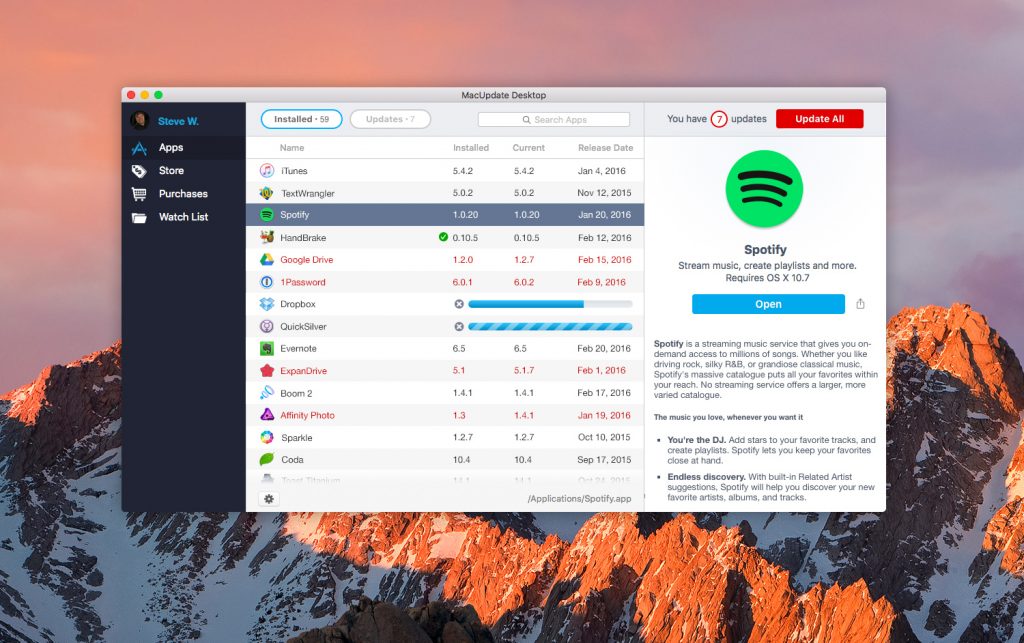Click the large Spotify logo
The height and width of the screenshot is (643, 1024).
click(x=764, y=189)
